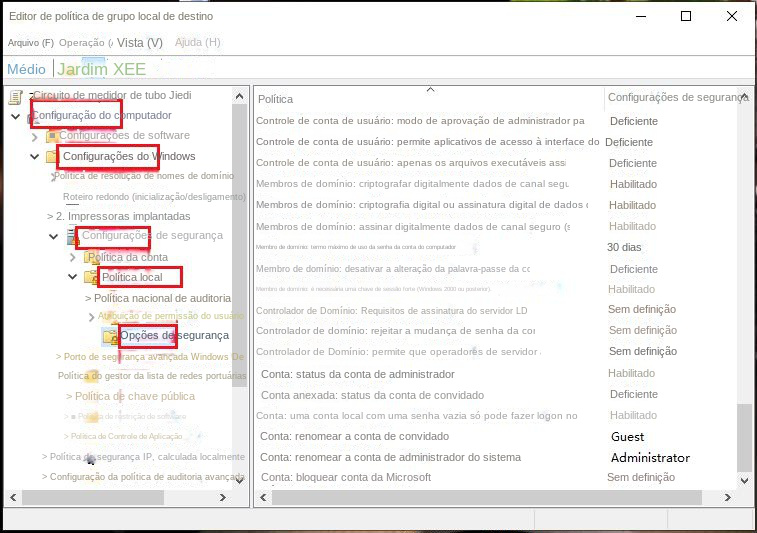Collapse the Configuração do computador node
Viewport: 757px width, 533px height.
[x=16, y=116]
